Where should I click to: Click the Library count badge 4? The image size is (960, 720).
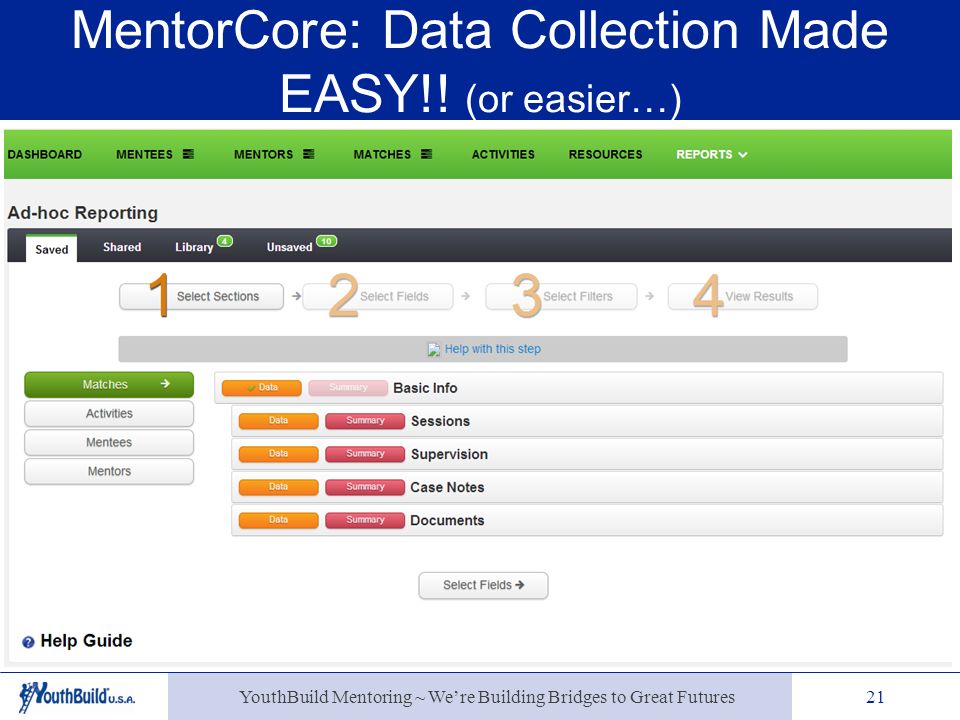point(225,241)
